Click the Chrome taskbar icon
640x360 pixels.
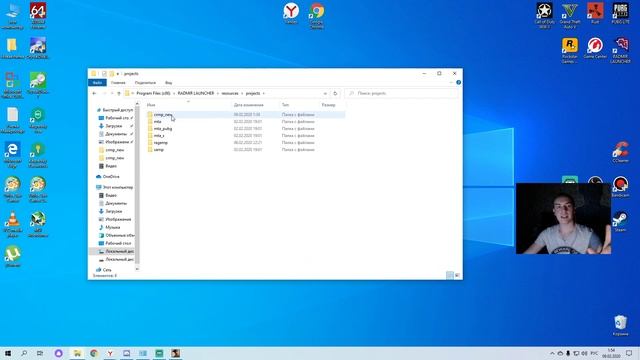click(93, 353)
